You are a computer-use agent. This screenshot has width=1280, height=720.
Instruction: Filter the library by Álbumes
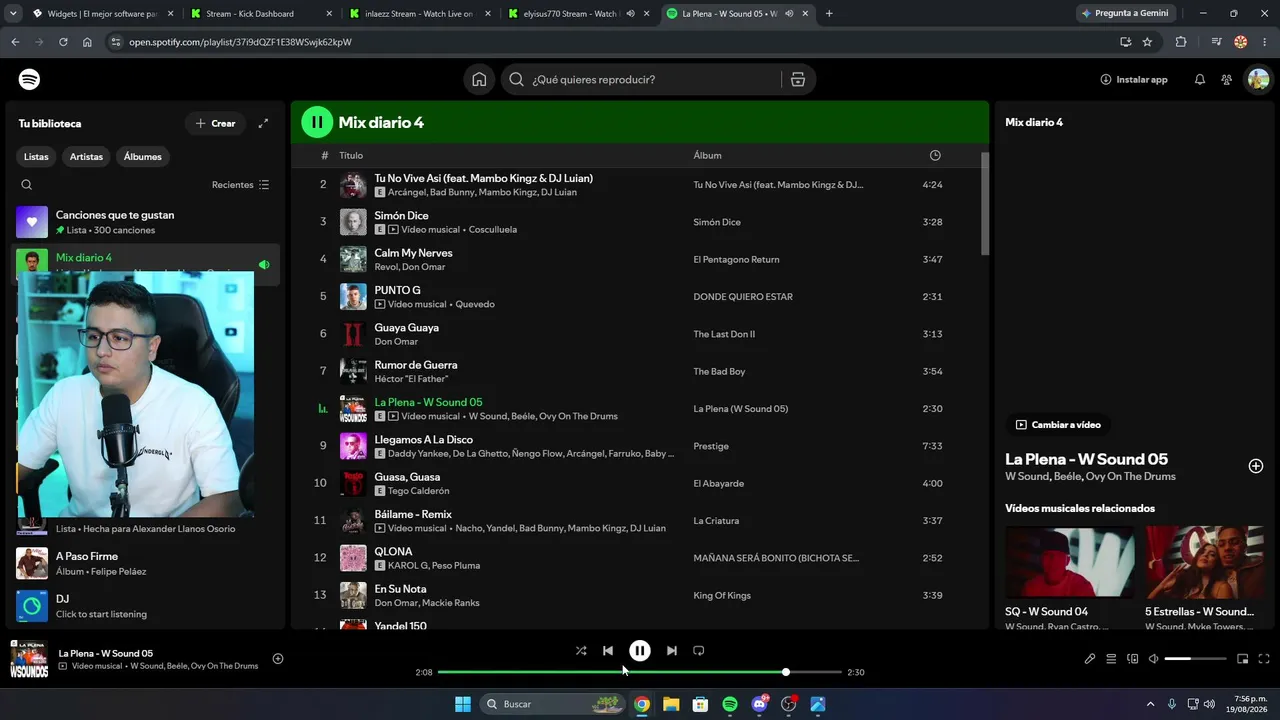click(x=143, y=157)
